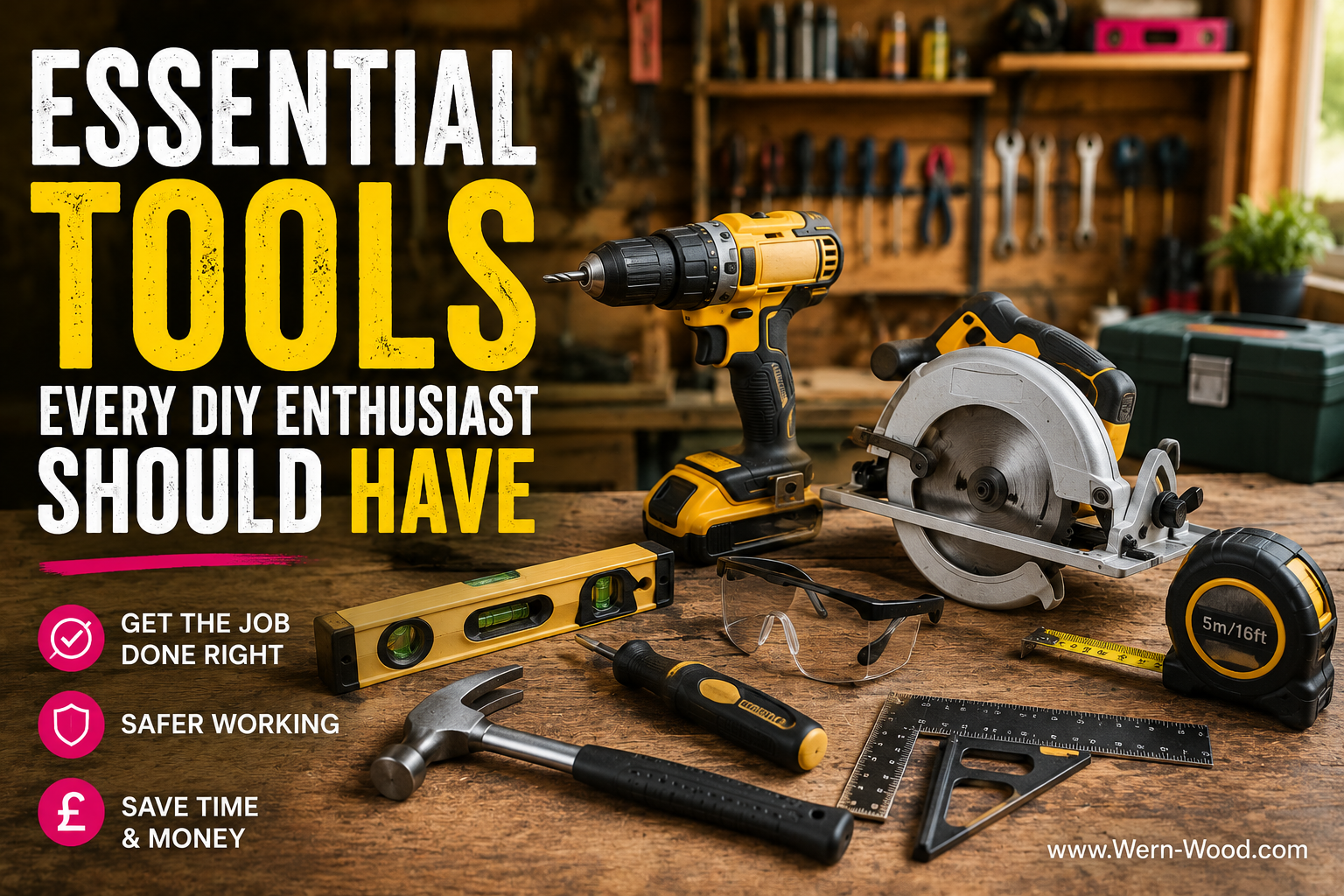Image resolution: width=1344 pixels, height=896 pixels.
Task: Click the "SAVE TIME & MONEY" text
Action: point(190,822)
